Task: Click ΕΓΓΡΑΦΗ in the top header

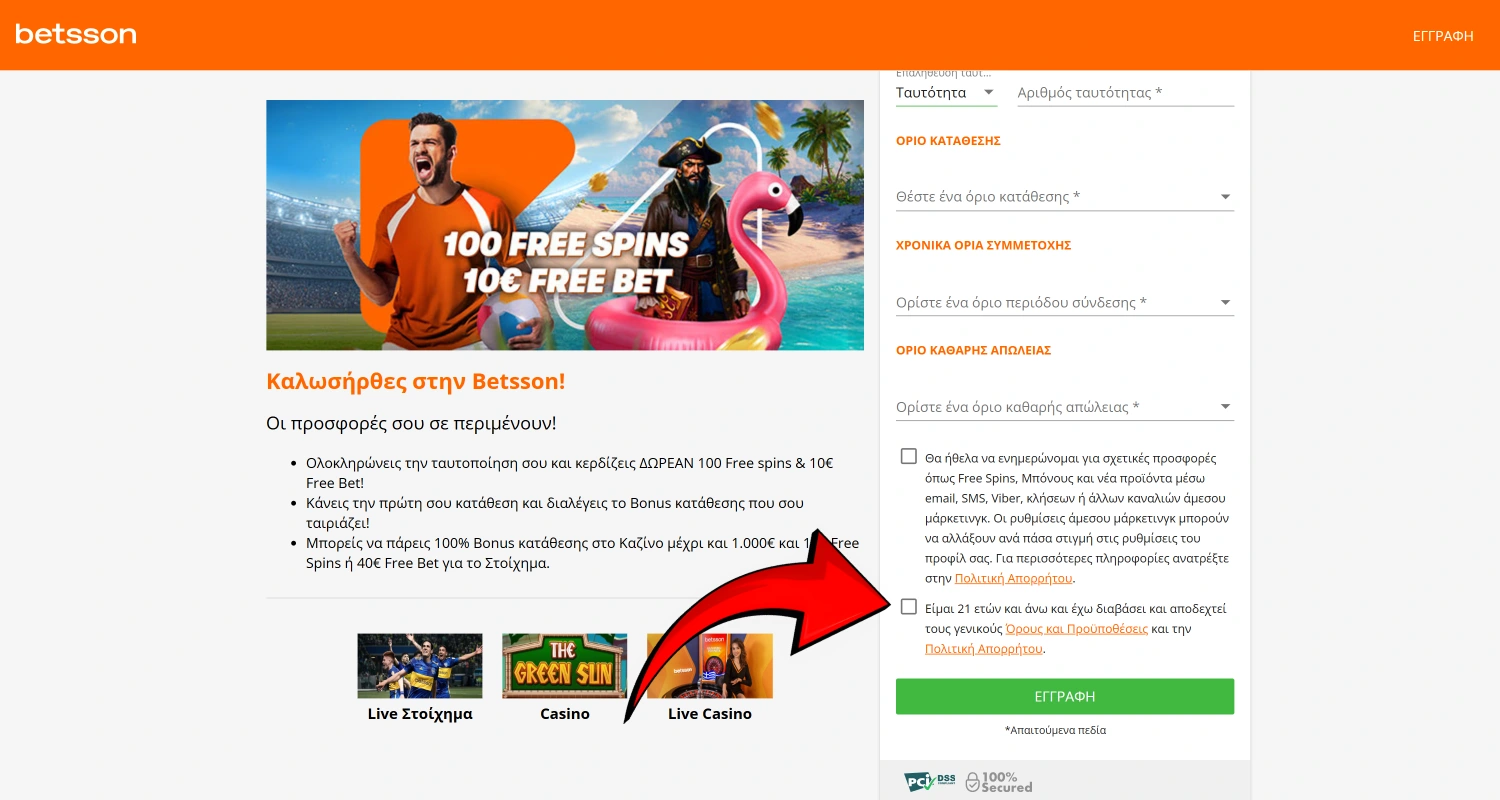Action: (x=1443, y=36)
